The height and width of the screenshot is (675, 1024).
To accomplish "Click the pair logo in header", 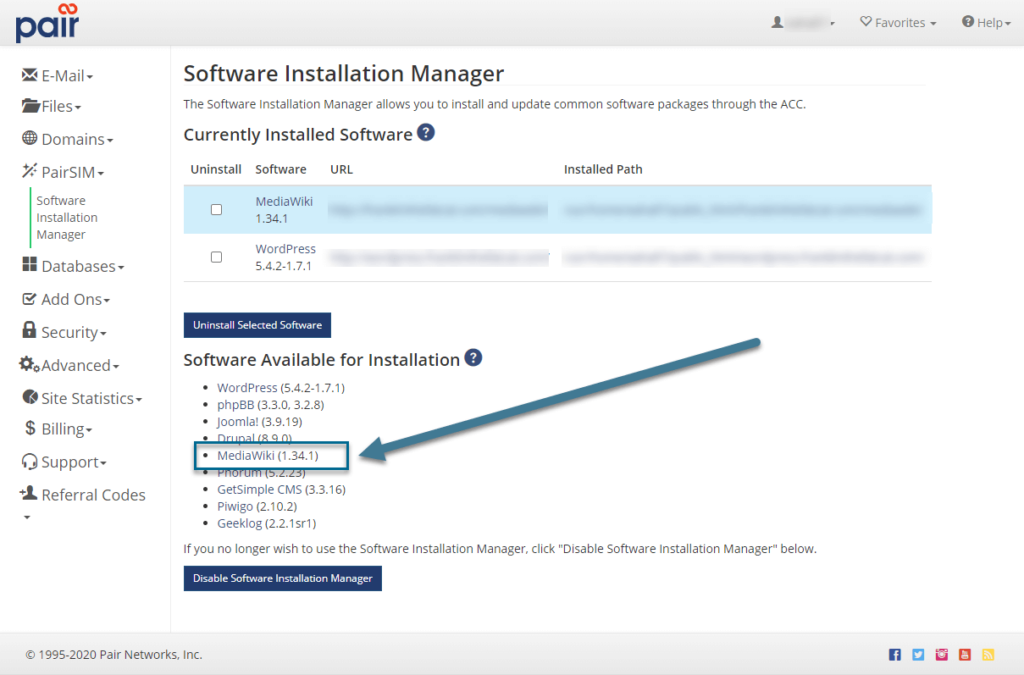I will 47,23.
